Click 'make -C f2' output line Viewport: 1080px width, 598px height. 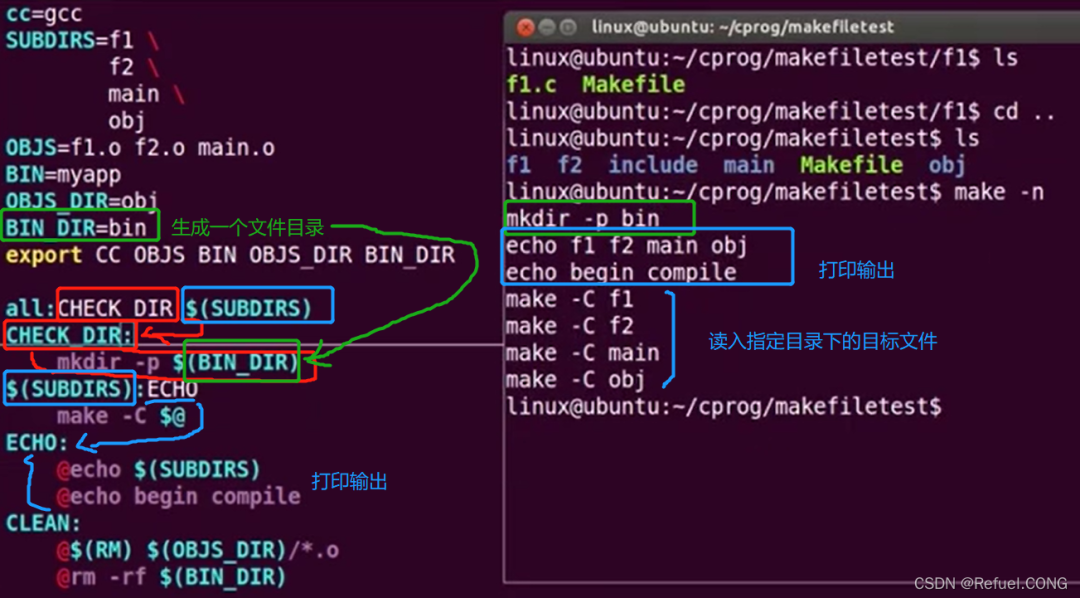pos(569,326)
